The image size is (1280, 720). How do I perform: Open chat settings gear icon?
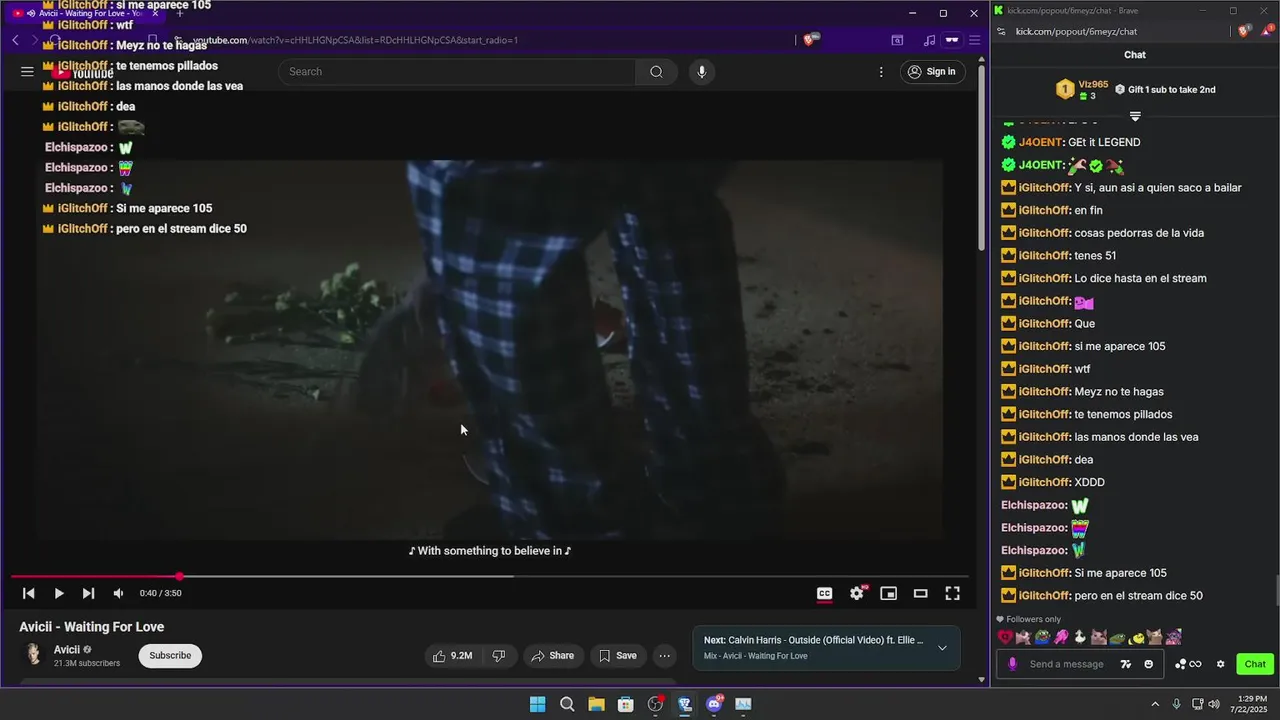click(x=1220, y=664)
